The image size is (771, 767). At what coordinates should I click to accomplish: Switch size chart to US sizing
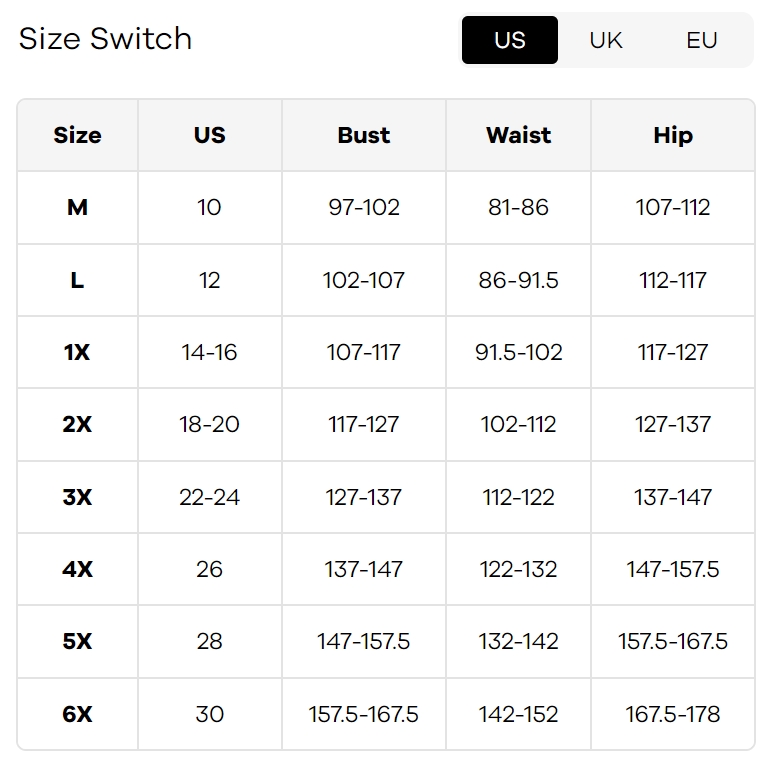[x=509, y=40]
